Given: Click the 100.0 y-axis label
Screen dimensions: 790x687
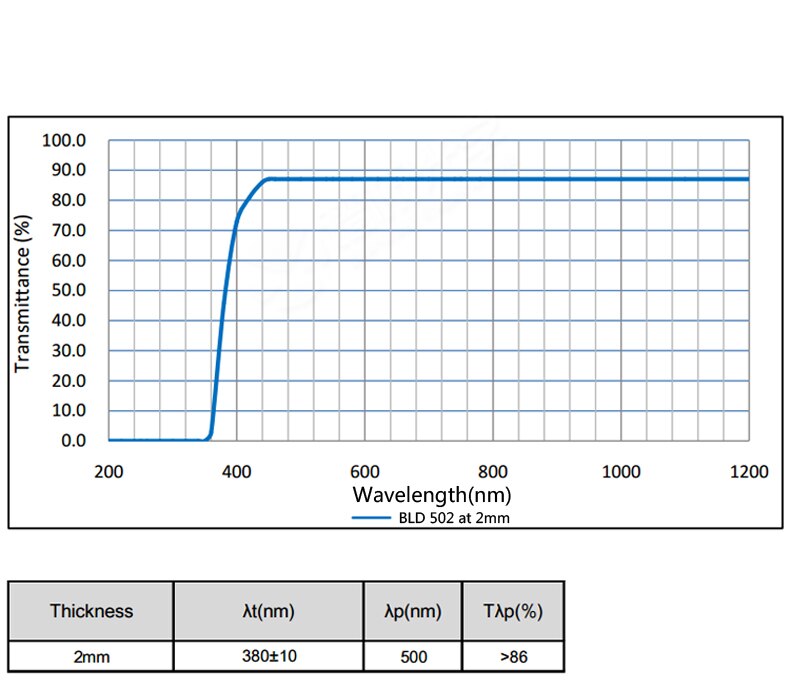Looking at the screenshot, I should [x=64, y=141].
